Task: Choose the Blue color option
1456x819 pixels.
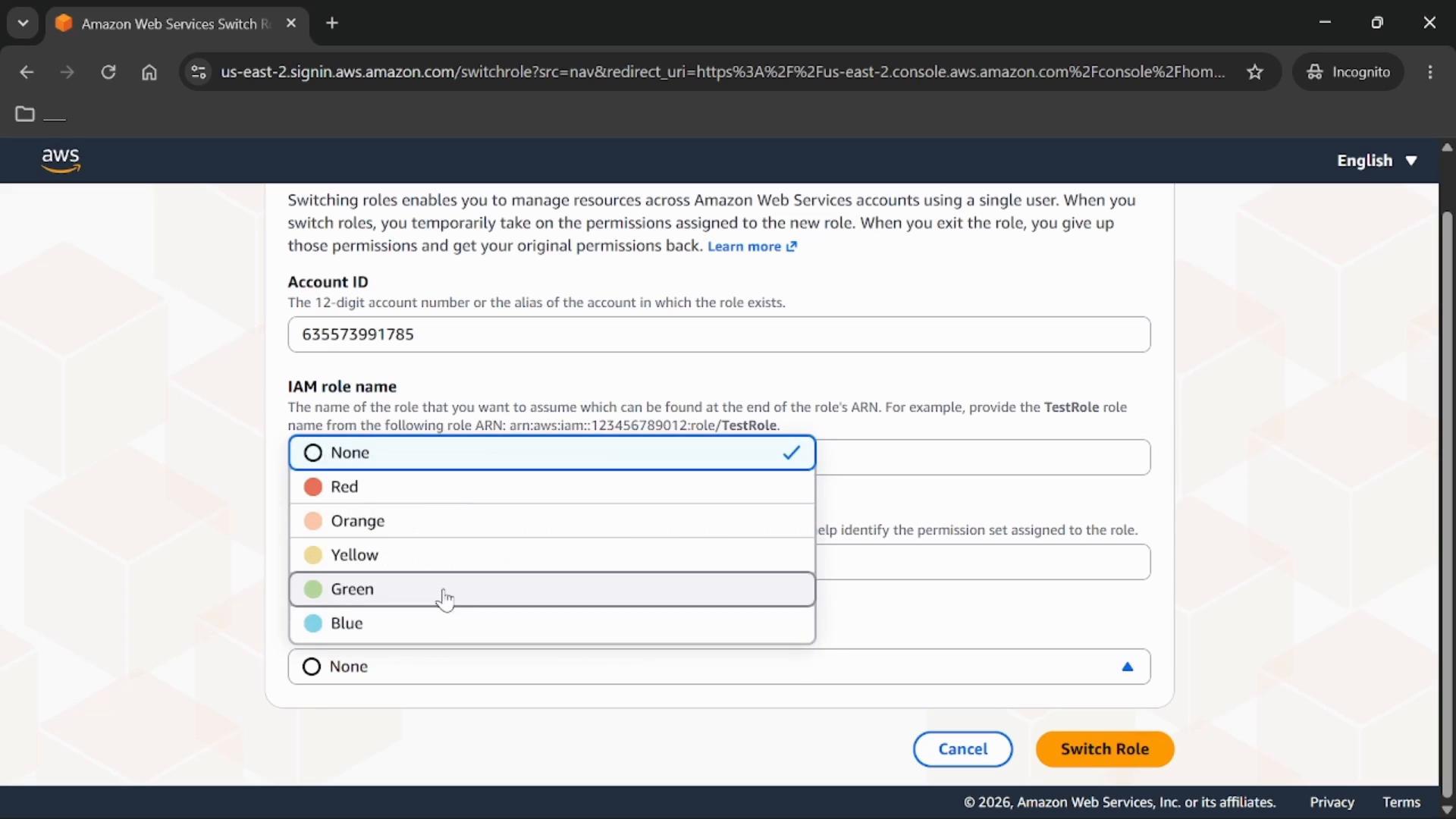Action: click(552, 623)
